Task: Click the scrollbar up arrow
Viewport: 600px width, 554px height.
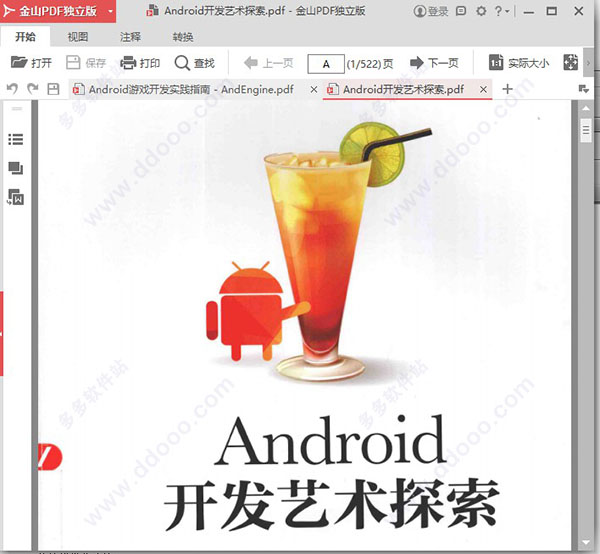Action: coord(586,108)
